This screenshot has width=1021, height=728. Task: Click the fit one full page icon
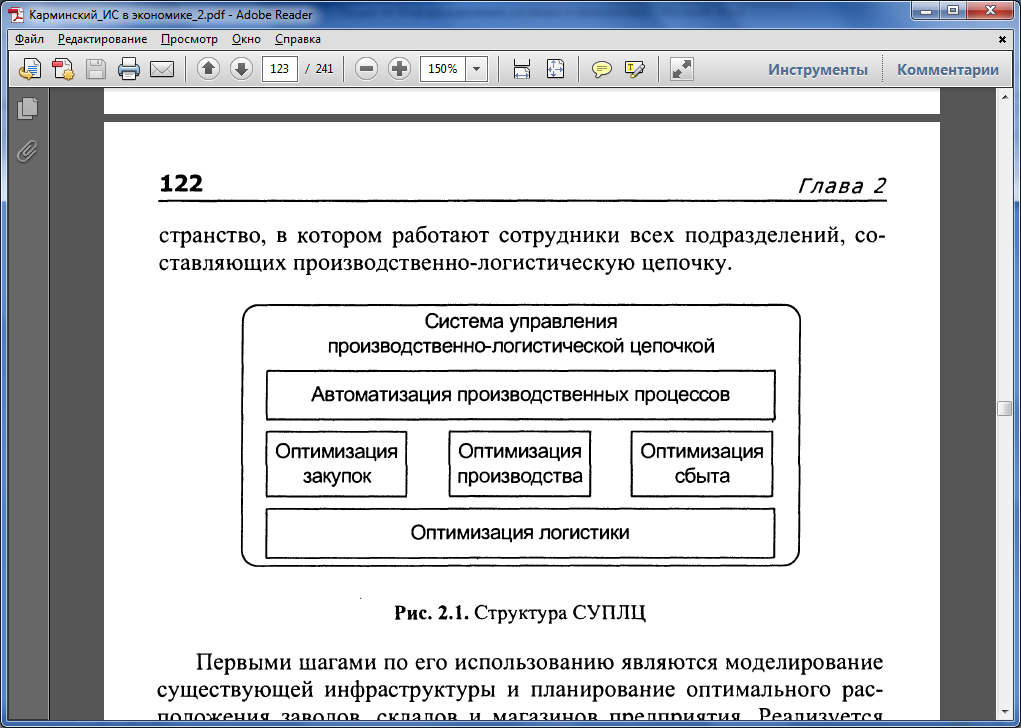[555, 68]
